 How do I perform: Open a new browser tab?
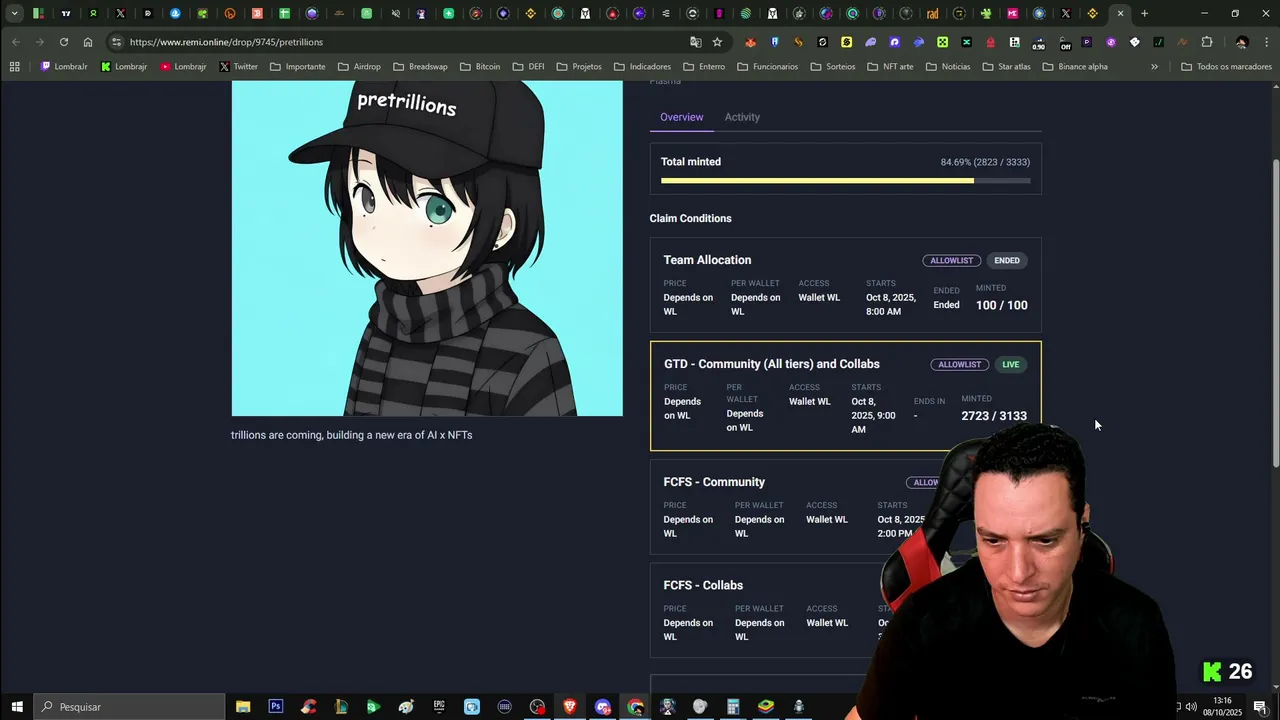tap(1144, 14)
